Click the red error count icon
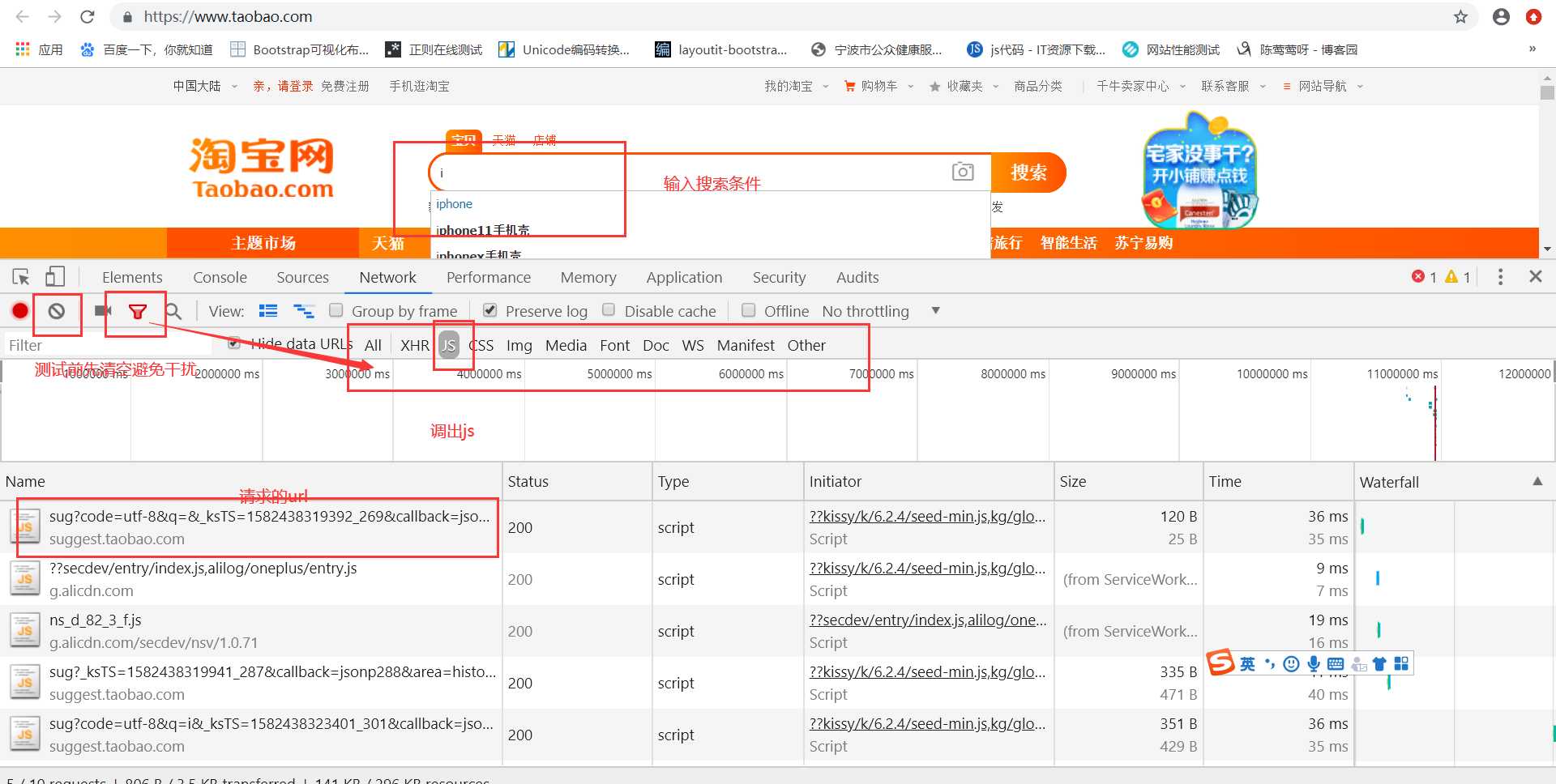 pyautogui.click(x=1418, y=276)
